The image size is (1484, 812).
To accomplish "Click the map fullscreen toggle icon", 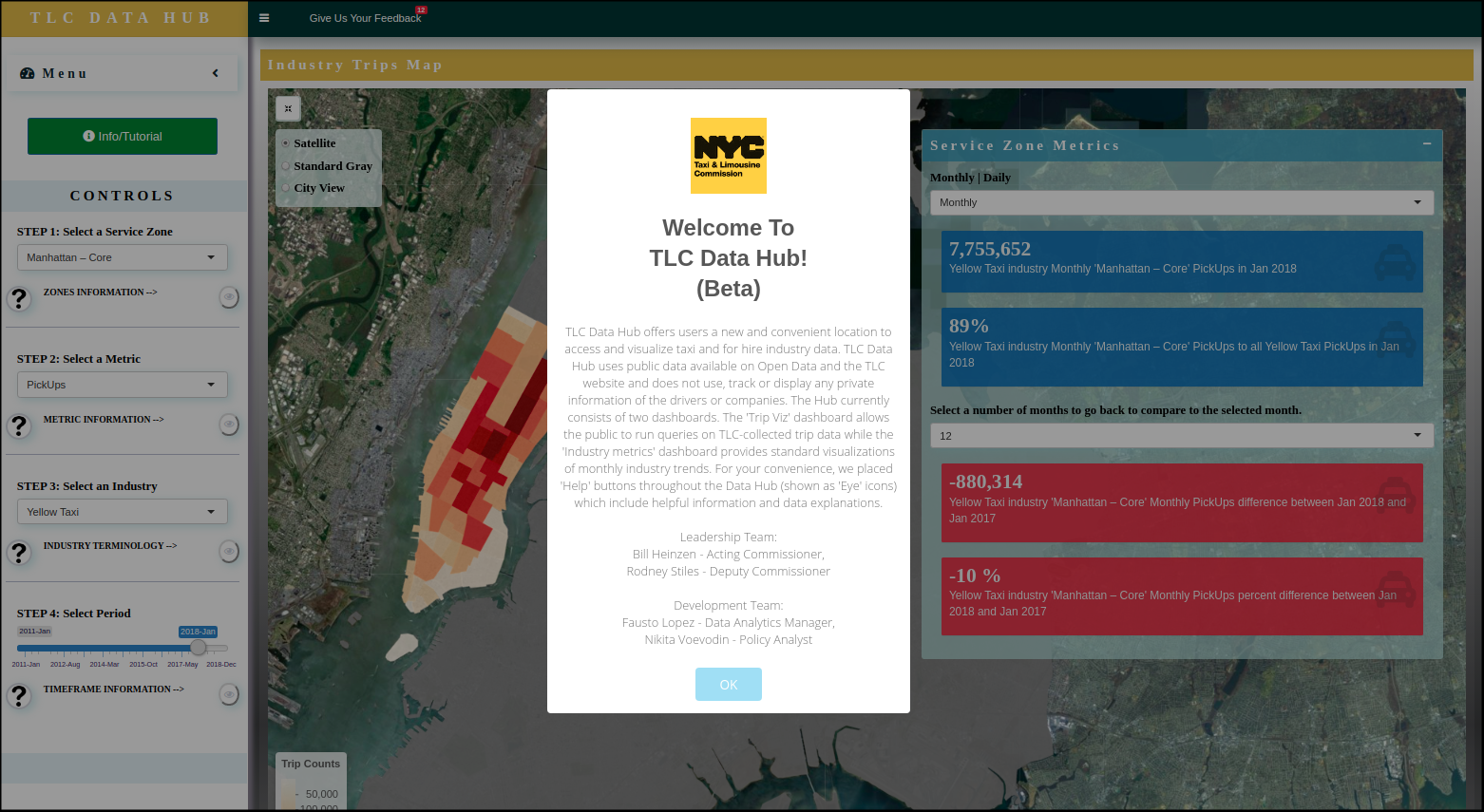I will [x=288, y=108].
